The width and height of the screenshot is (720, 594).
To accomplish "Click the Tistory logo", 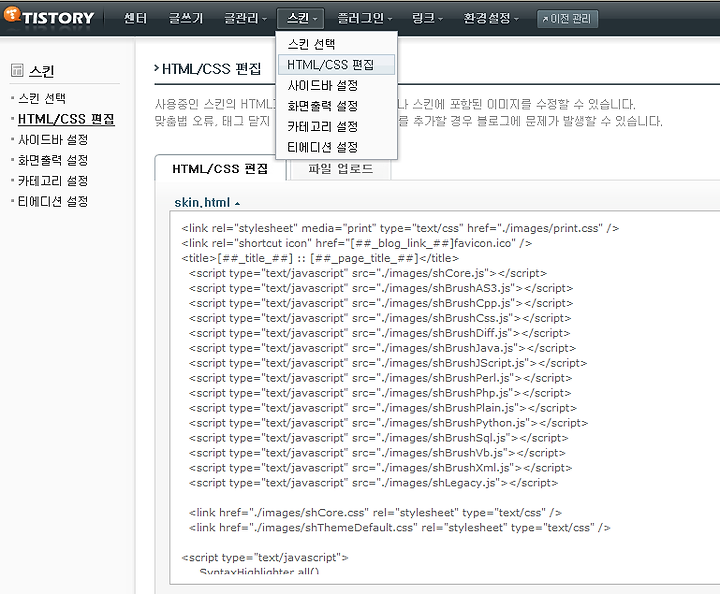I will 49,17.
